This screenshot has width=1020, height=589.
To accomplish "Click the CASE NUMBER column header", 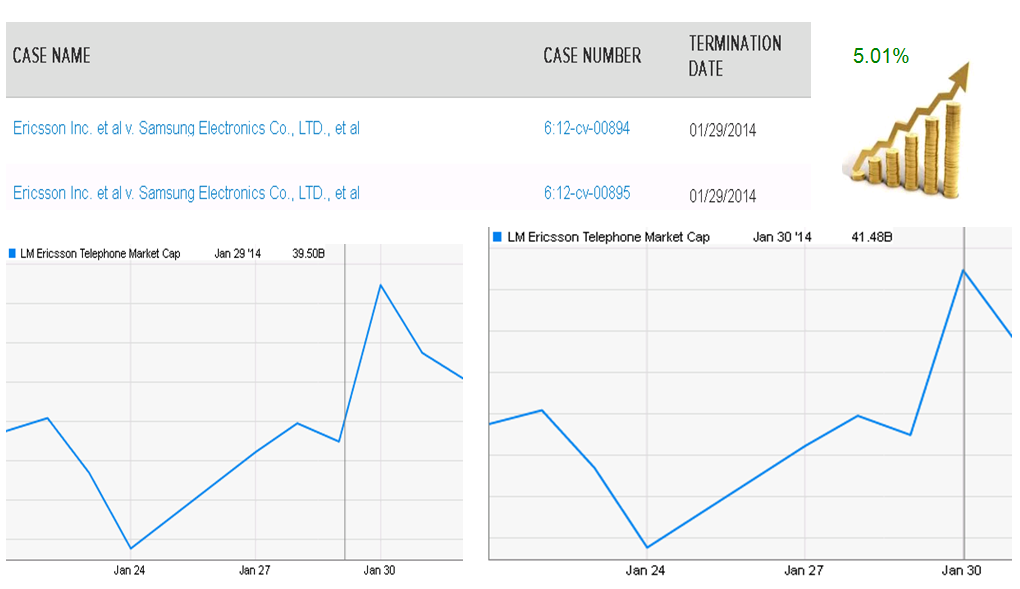I will pyautogui.click(x=592, y=55).
